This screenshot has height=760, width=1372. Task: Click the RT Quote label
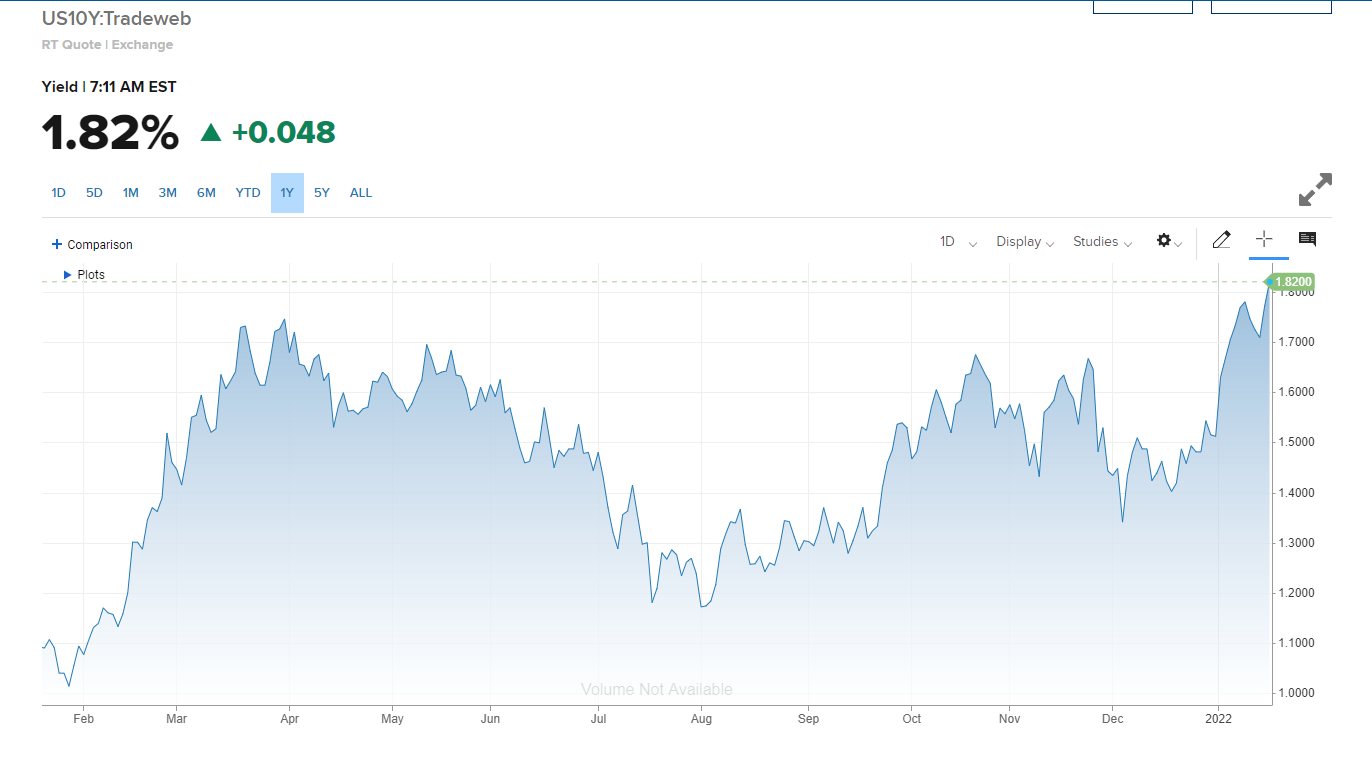[x=71, y=45]
